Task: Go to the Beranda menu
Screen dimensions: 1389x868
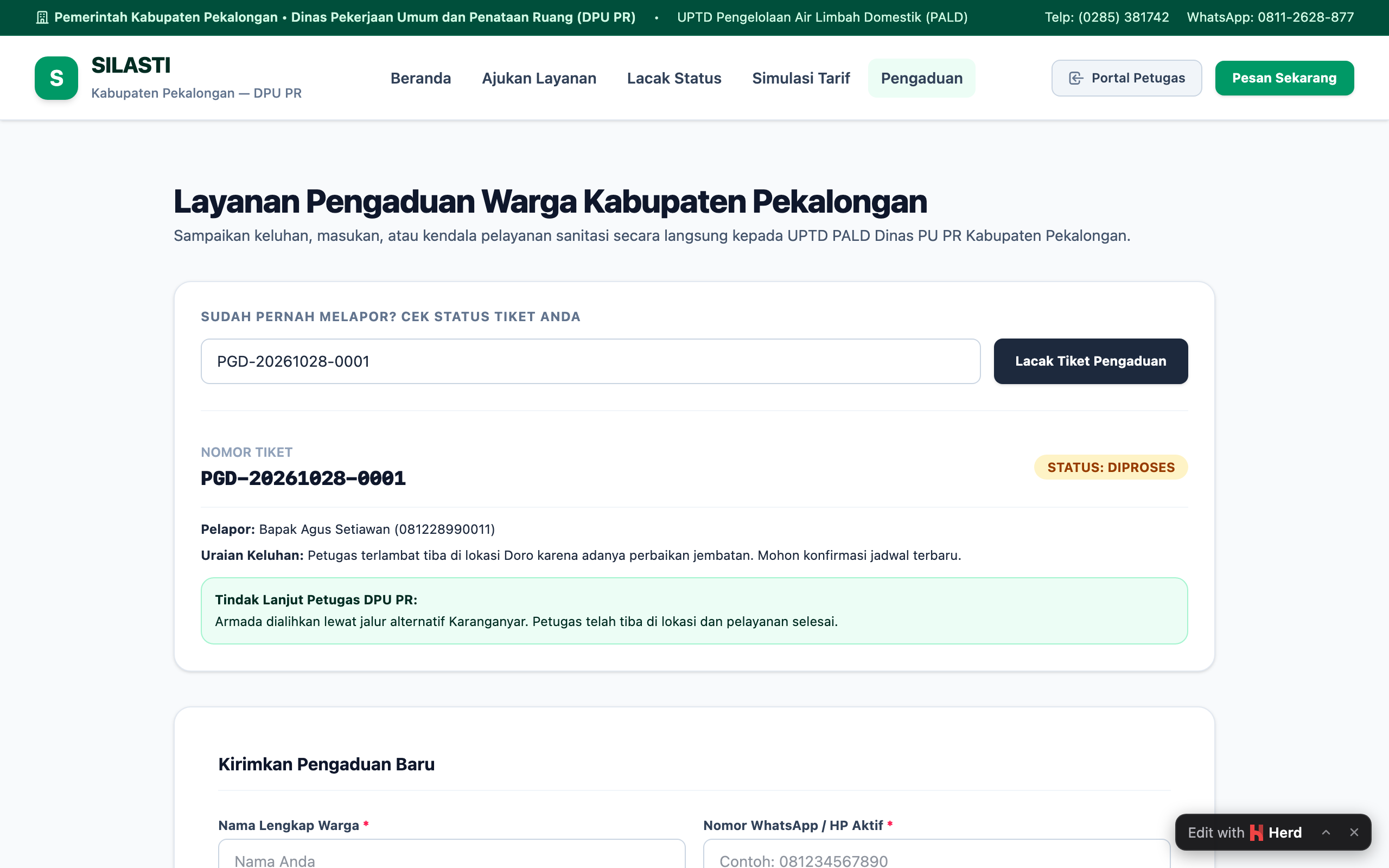Action: (420, 78)
